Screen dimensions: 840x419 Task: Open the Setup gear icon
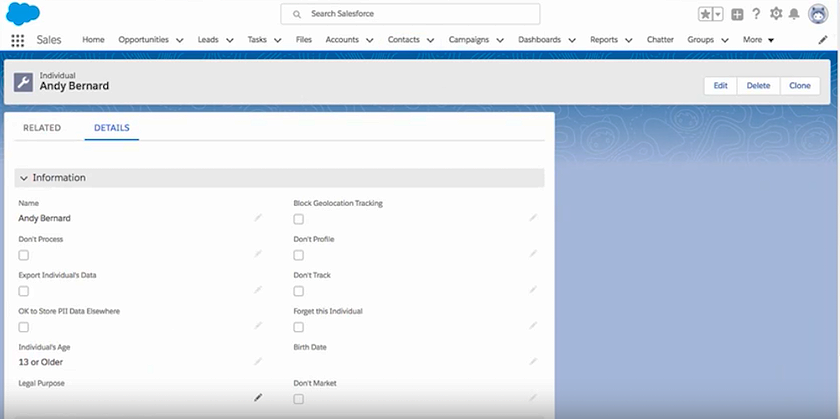775,14
